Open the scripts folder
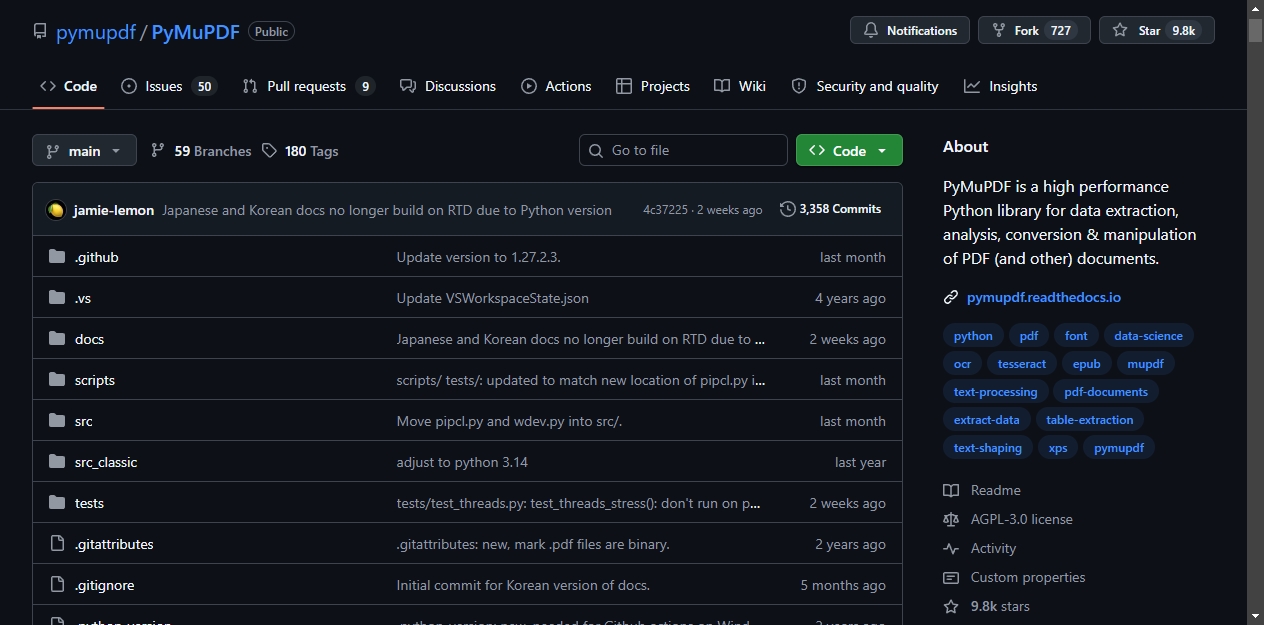 coord(95,380)
